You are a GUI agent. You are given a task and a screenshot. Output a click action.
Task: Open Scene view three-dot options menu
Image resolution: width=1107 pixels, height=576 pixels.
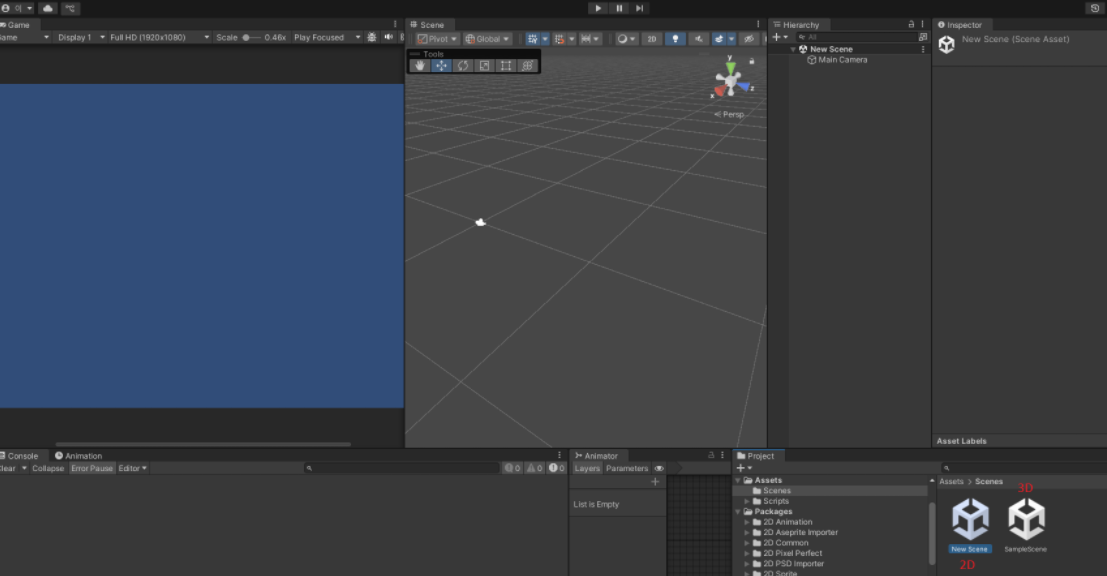tap(758, 24)
